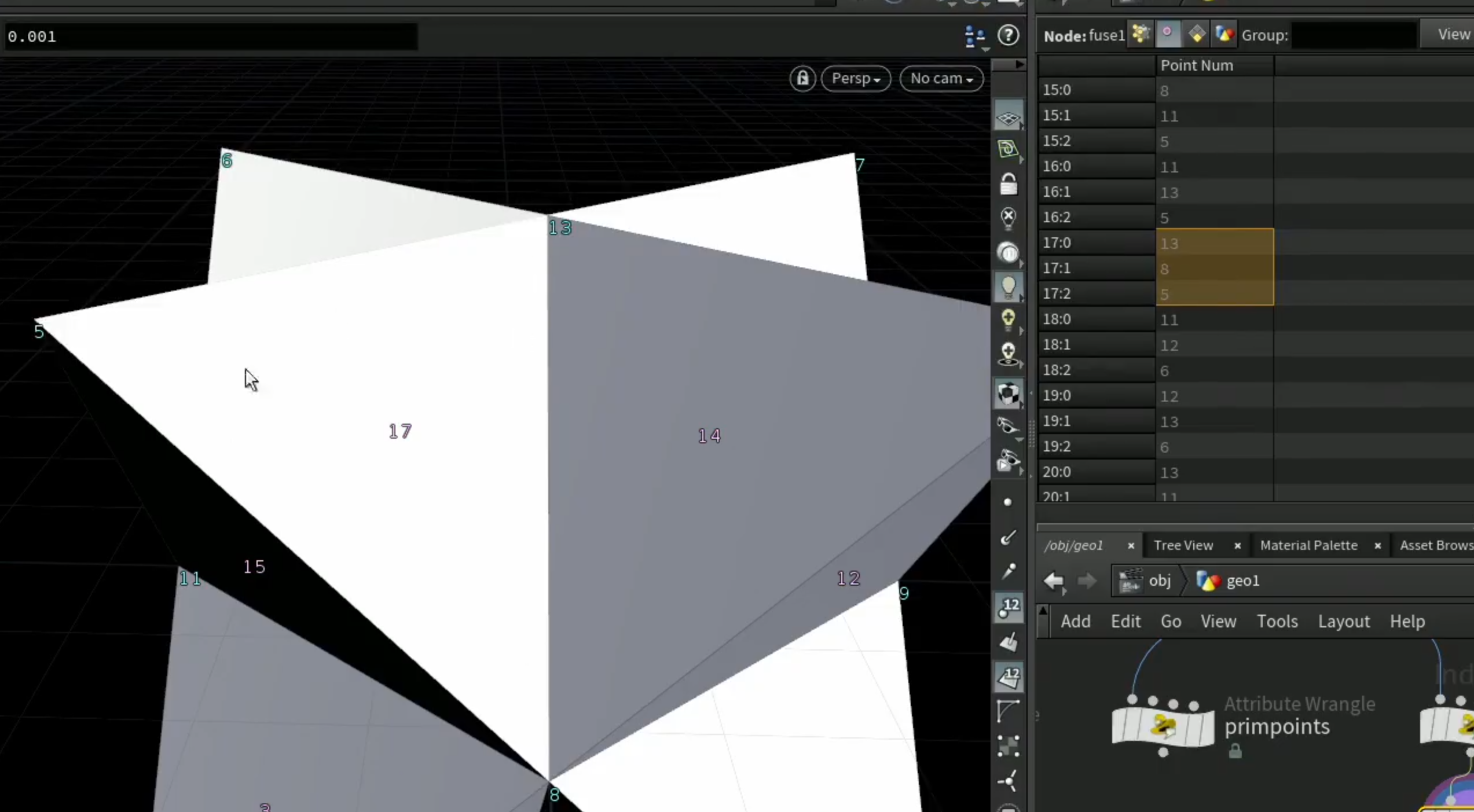Show detail attribute view in spreadsheet

[x=1224, y=35]
